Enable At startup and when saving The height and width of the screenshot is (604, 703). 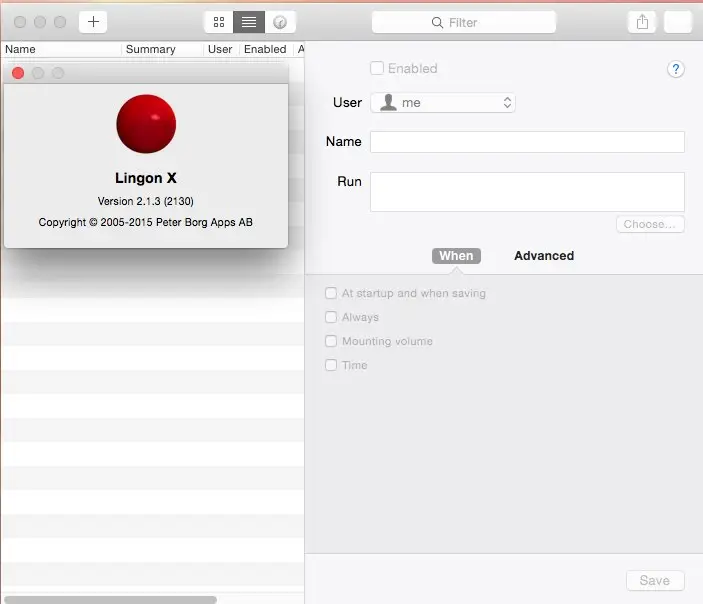pyautogui.click(x=331, y=293)
